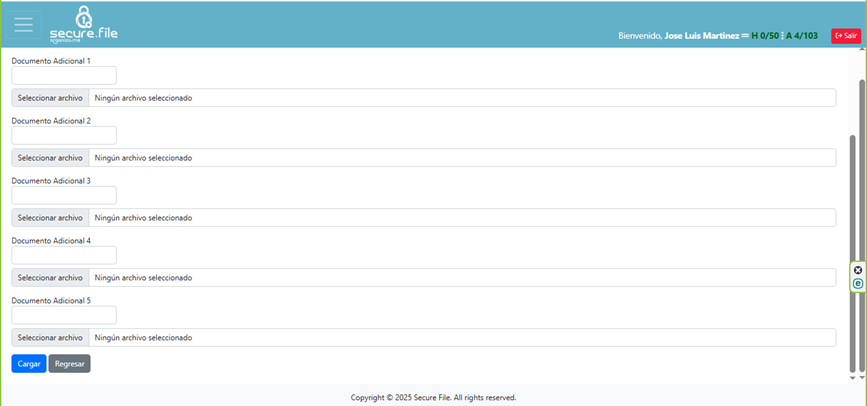The height and width of the screenshot is (406, 867).
Task: Open the hamburger navigation menu
Action: [x=23, y=26]
